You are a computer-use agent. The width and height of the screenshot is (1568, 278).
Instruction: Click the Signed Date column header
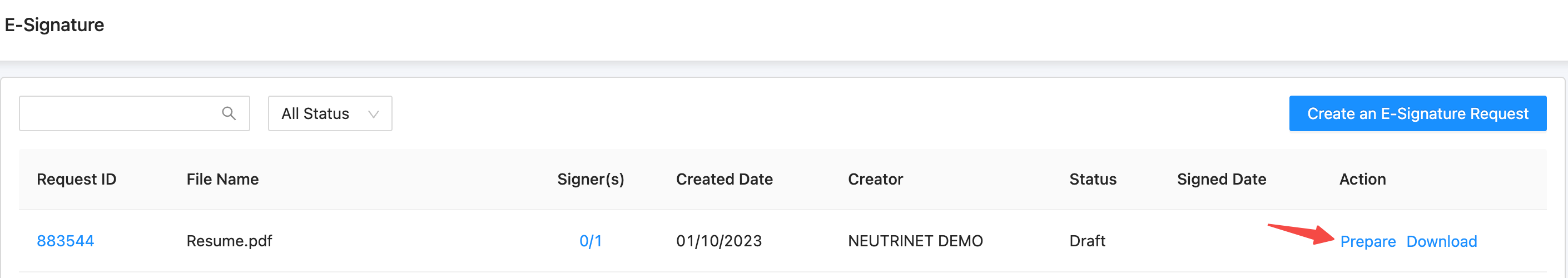[1221, 180]
